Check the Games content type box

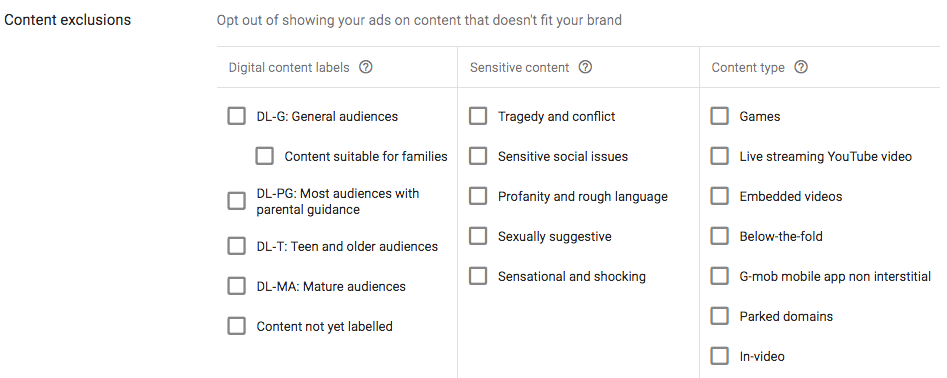pyautogui.click(x=719, y=116)
